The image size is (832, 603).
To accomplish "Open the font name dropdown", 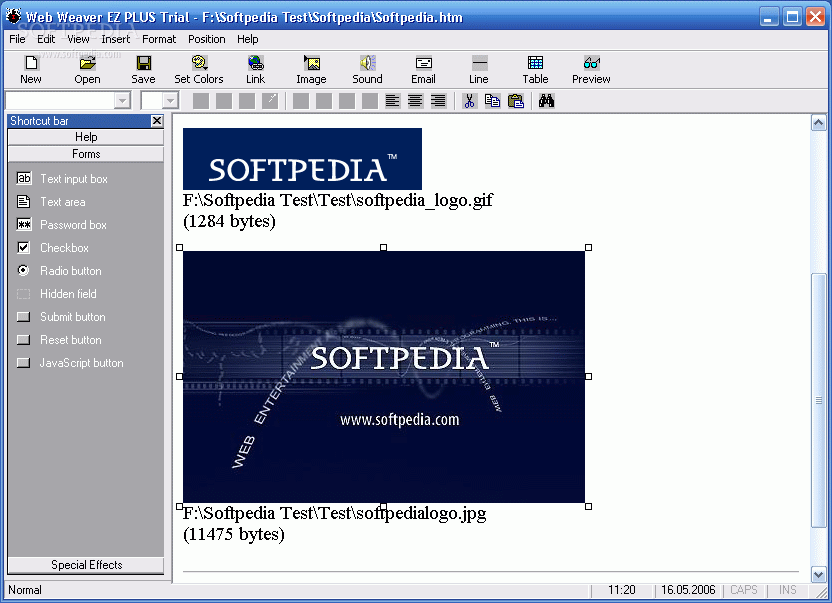I will click(123, 100).
